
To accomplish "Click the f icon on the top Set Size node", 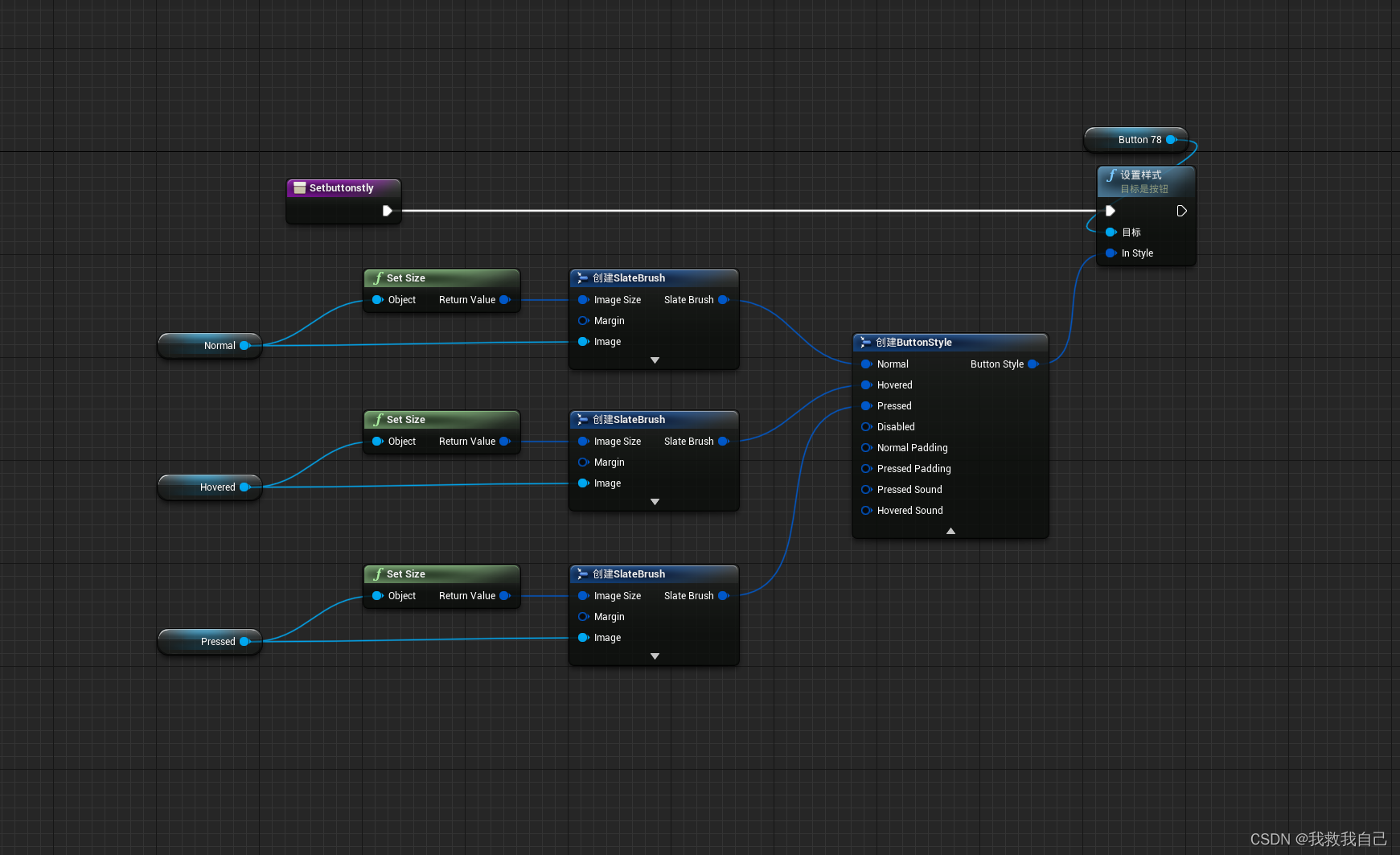I will [378, 277].
